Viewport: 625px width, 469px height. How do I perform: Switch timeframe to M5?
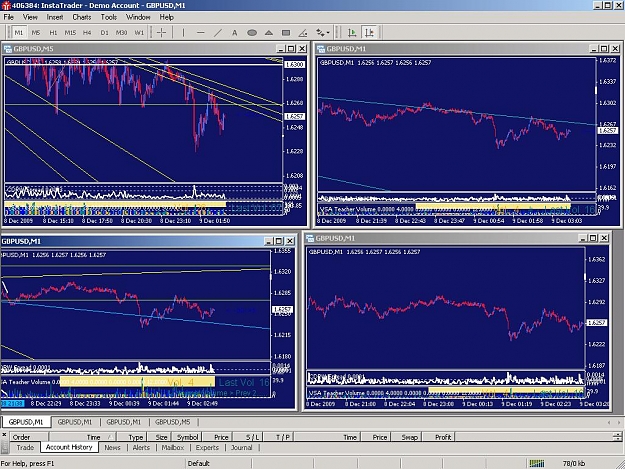click(x=36, y=33)
